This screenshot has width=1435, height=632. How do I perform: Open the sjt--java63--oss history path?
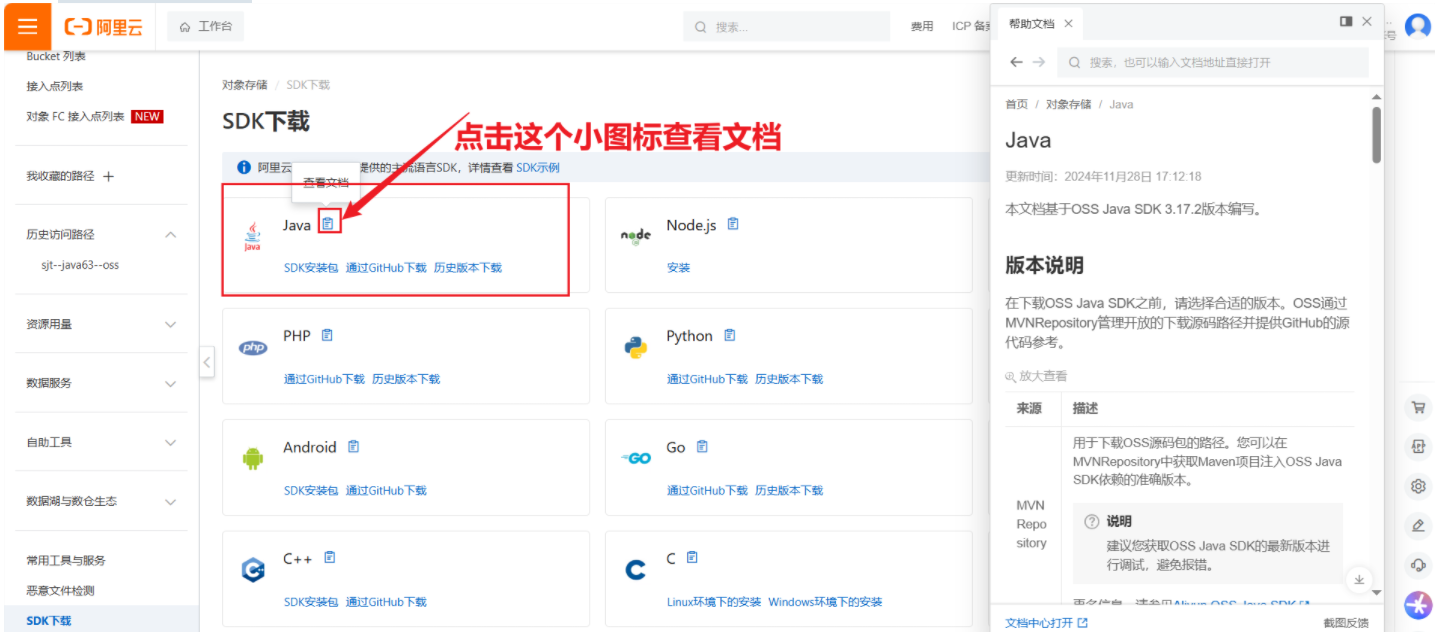point(80,265)
